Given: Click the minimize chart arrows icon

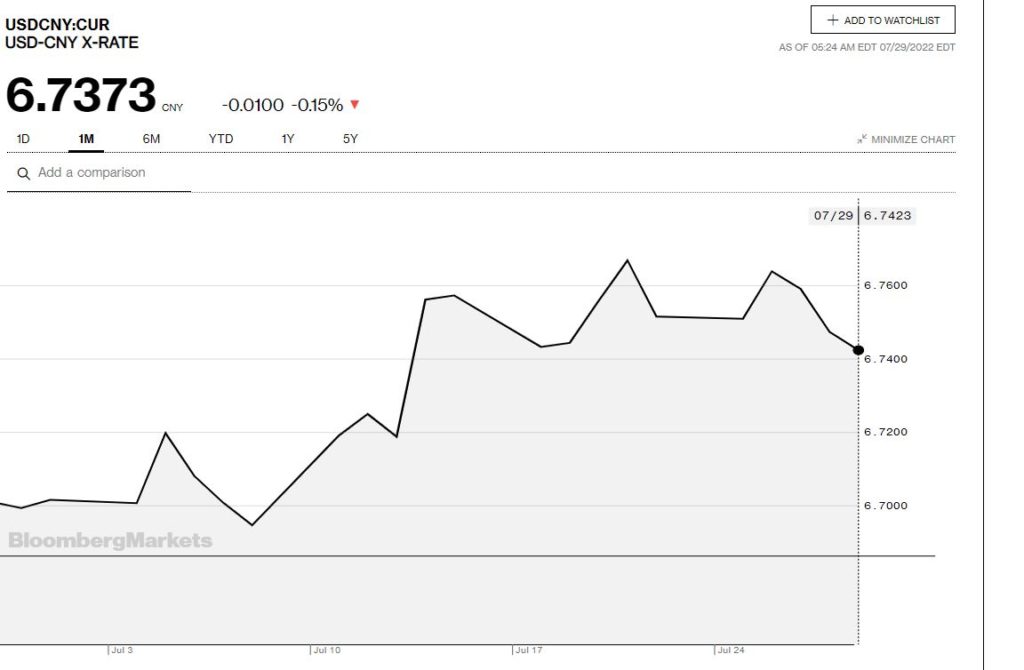Looking at the screenshot, I should coord(861,140).
